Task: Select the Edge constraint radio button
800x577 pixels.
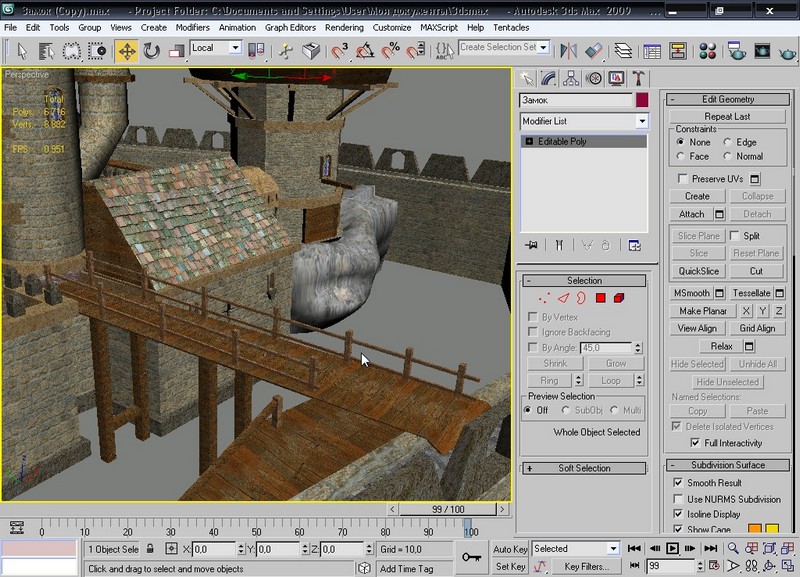Action: tap(727, 143)
